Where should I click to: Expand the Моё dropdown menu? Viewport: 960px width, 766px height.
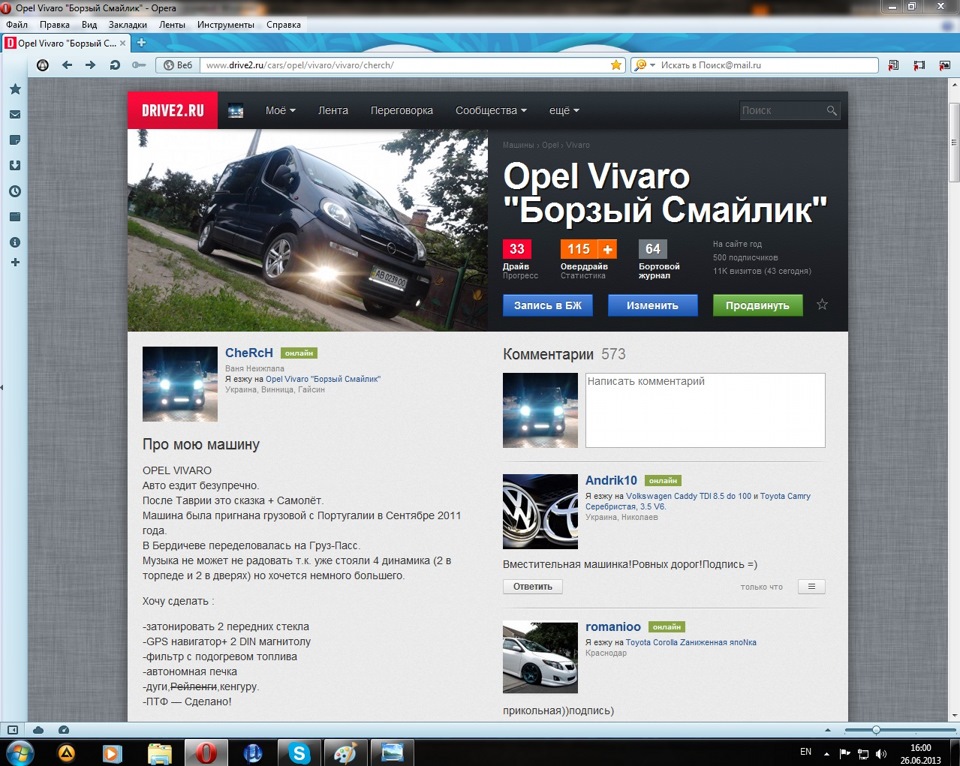pyautogui.click(x=280, y=110)
